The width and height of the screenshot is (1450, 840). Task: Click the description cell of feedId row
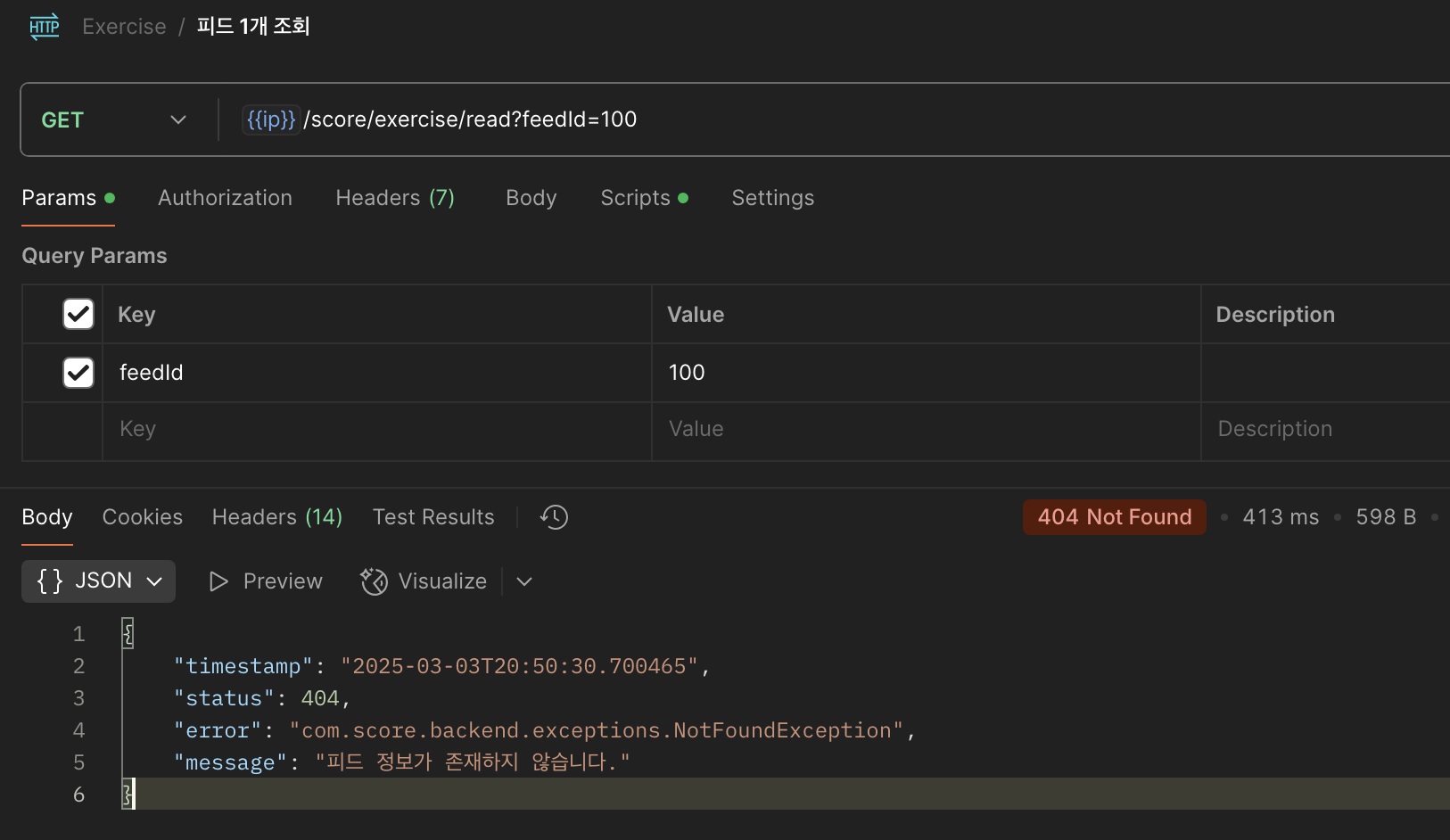pos(1326,373)
